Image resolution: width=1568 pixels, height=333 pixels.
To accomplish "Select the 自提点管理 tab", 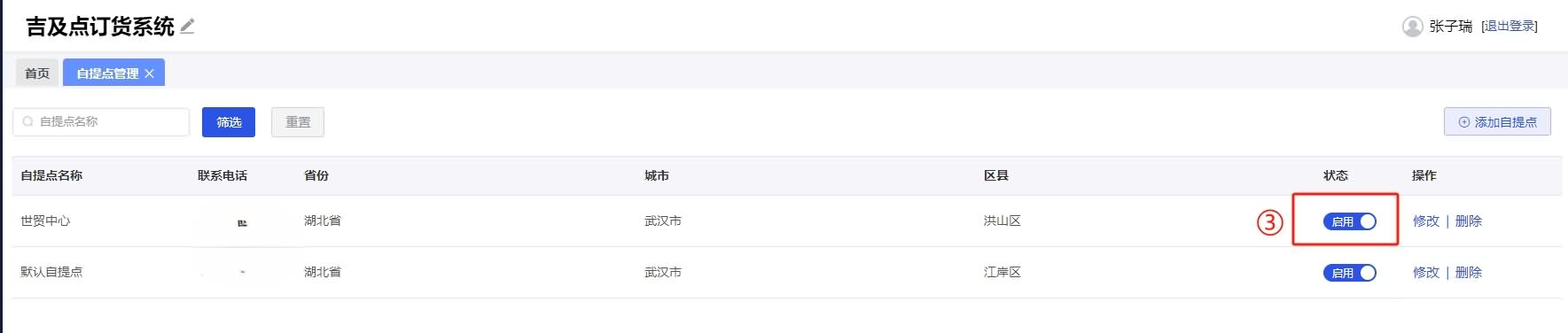I will [x=108, y=74].
